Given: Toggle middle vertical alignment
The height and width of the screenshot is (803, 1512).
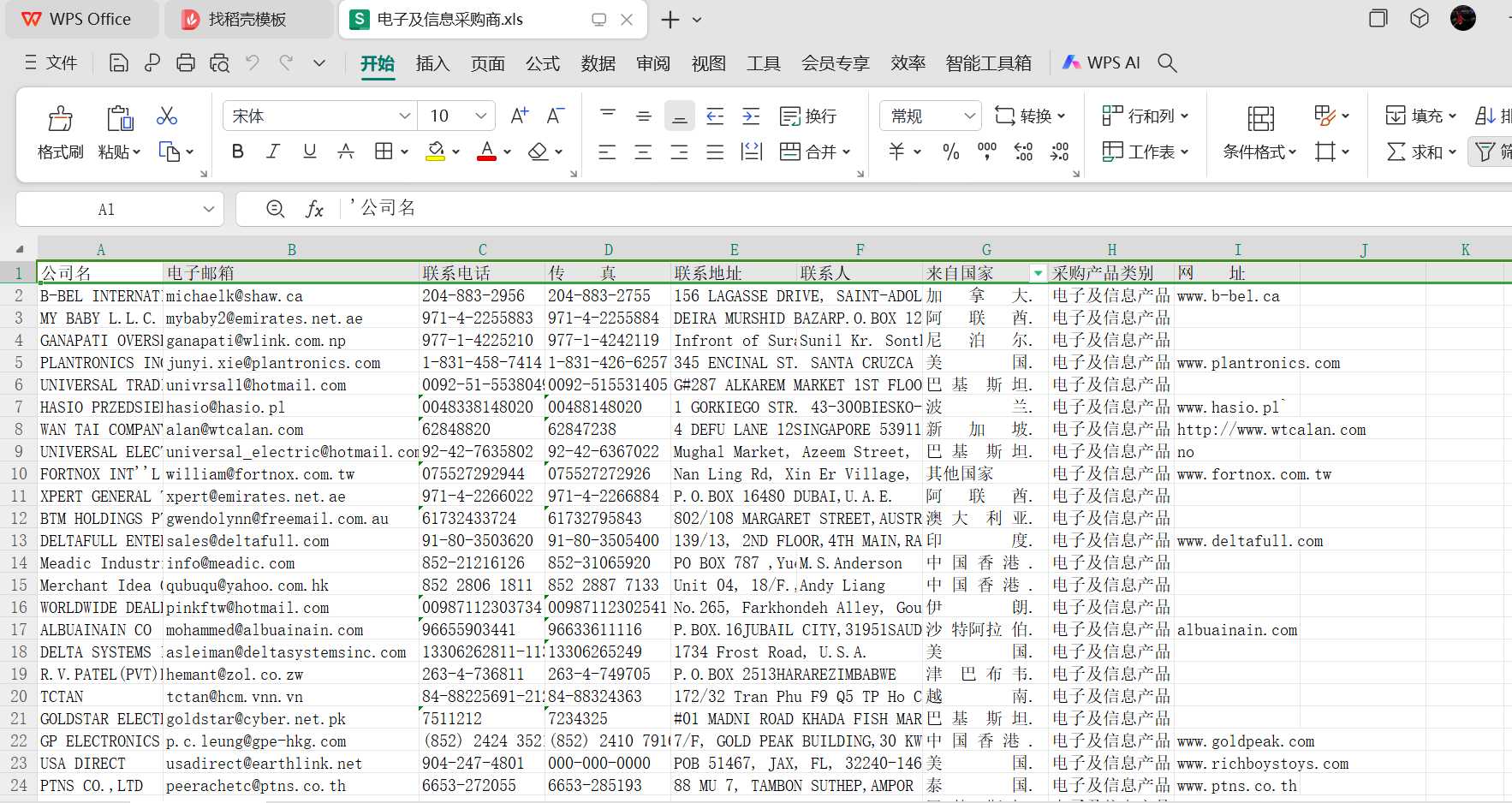Looking at the screenshot, I should [x=644, y=116].
